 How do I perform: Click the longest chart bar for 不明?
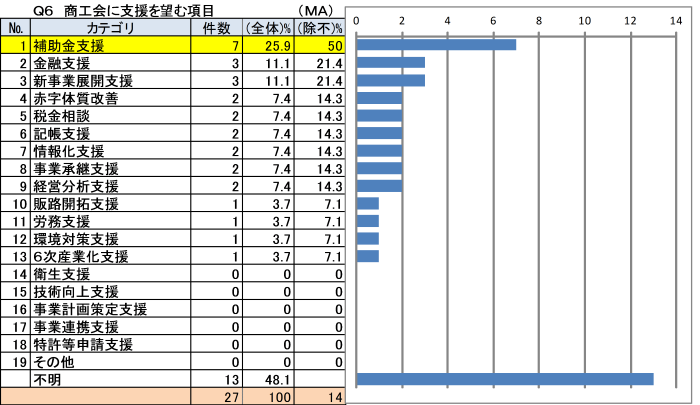click(505, 379)
